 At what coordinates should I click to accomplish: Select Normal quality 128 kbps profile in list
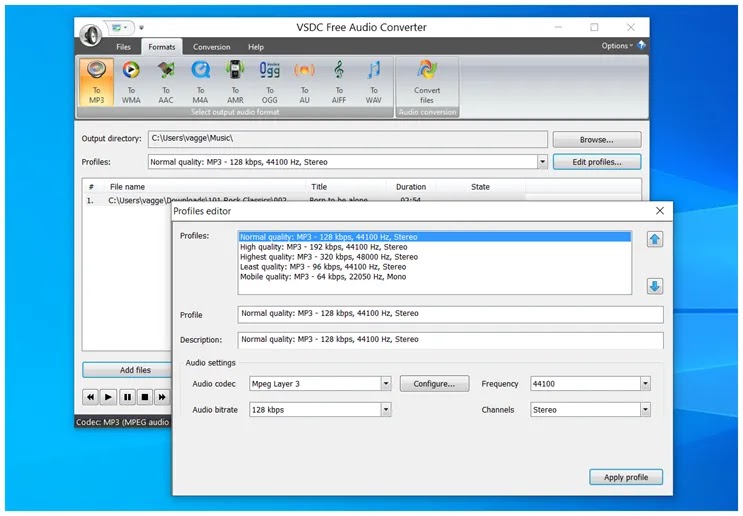[435, 237]
